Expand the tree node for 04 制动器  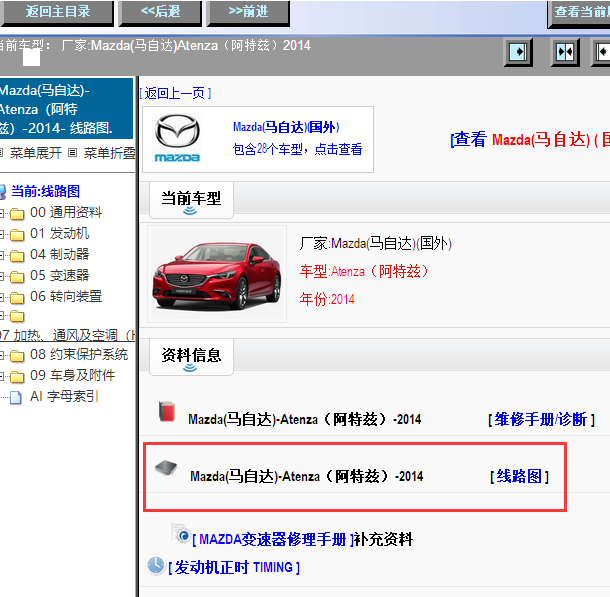click(x=2, y=255)
